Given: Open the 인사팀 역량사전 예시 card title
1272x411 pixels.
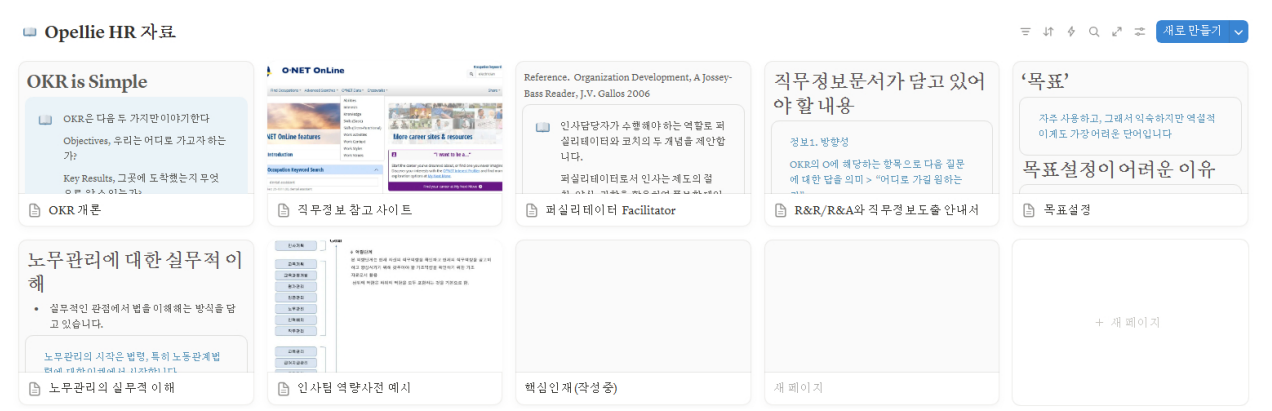Looking at the screenshot, I should (x=354, y=388).
